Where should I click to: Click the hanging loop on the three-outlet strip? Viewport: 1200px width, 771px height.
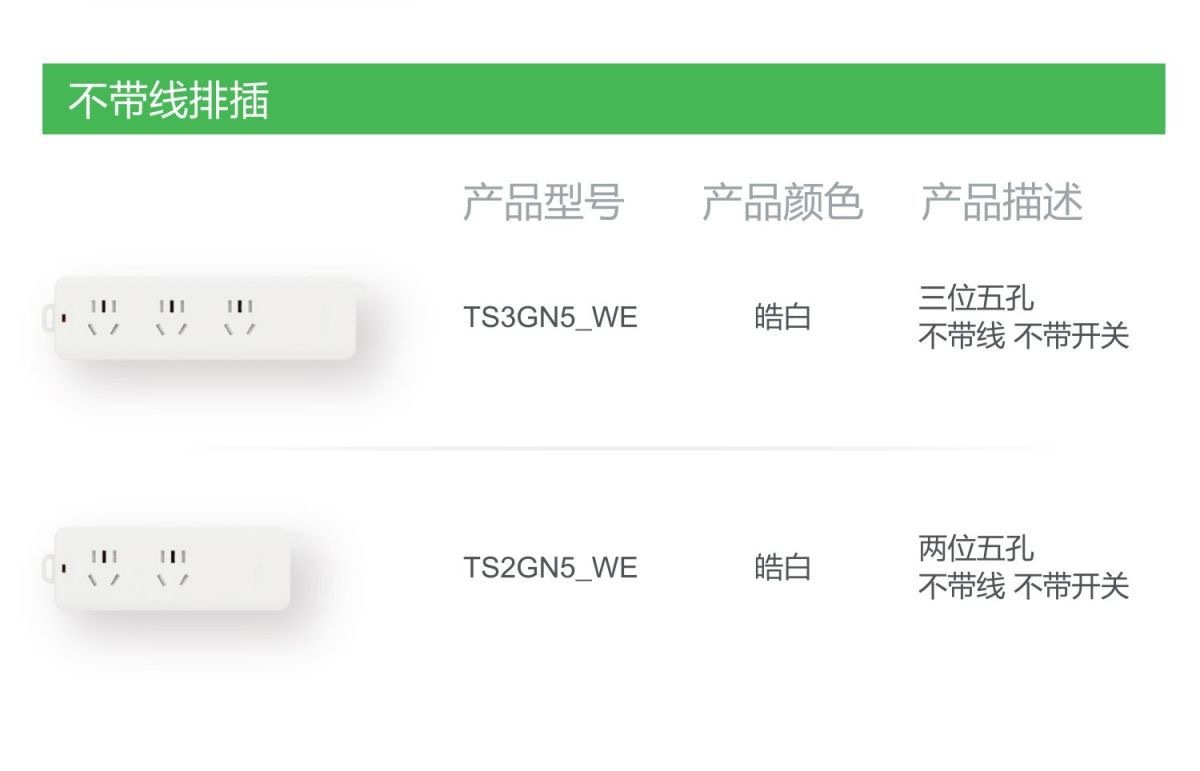pos(47,317)
